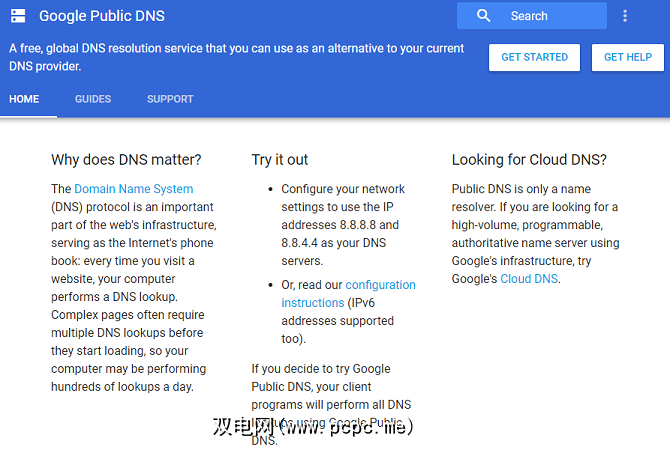The height and width of the screenshot is (450, 670).
Task: Open the SUPPORT tab
Action: pyautogui.click(x=170, y=99)
